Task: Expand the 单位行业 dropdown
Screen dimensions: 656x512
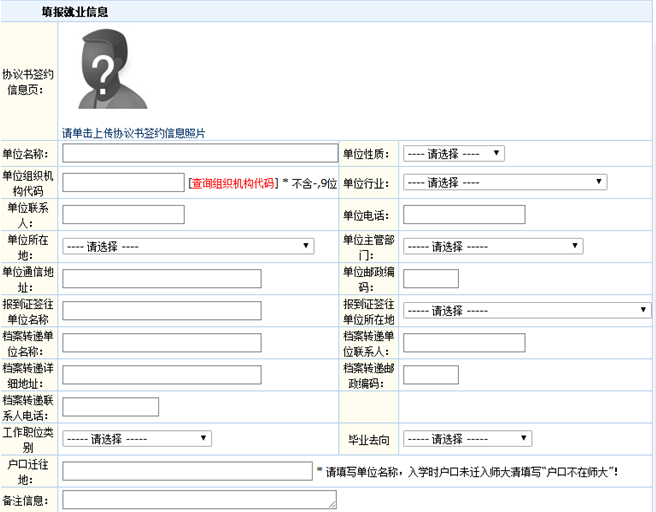Action: click(x=505, y=182)
